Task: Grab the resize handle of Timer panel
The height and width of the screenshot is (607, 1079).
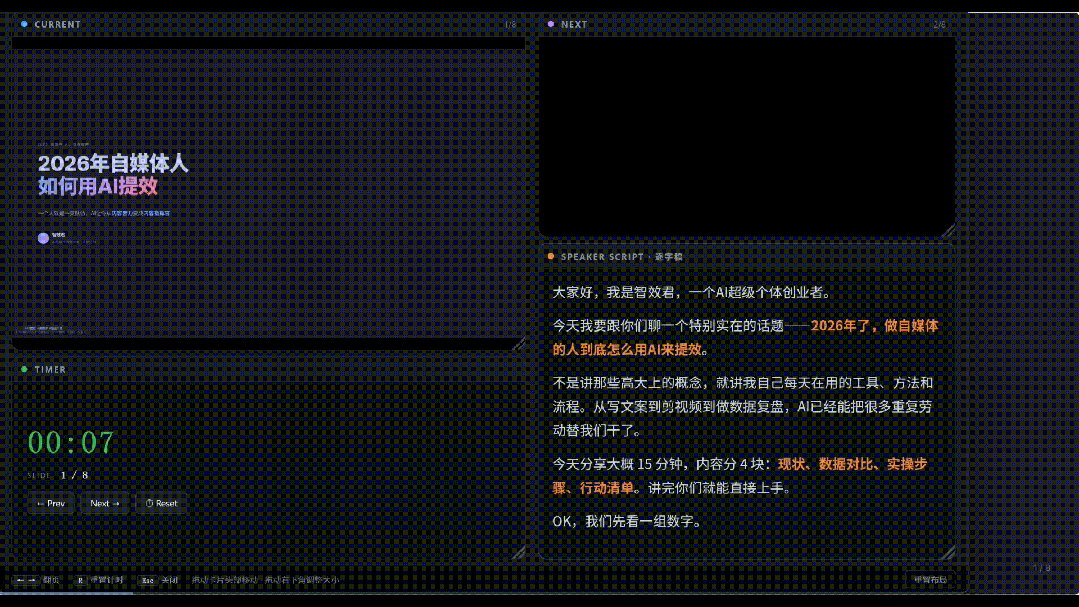Action: pyautogui.click(x=519, y=552)
